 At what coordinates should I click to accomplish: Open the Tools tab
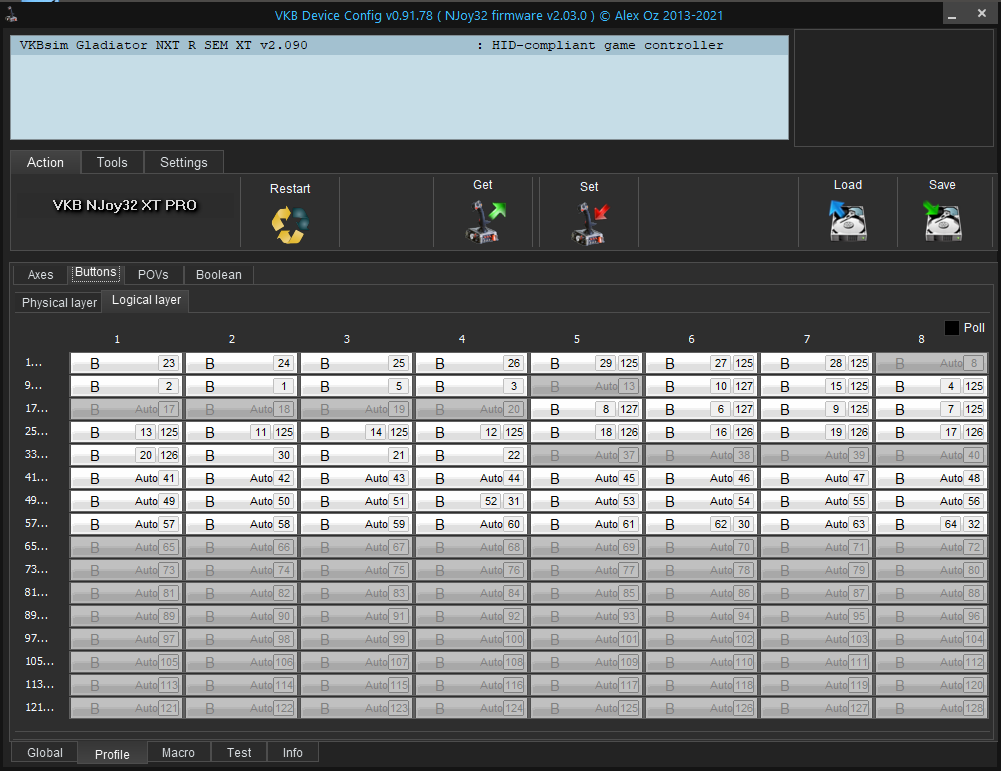[112, 162]
